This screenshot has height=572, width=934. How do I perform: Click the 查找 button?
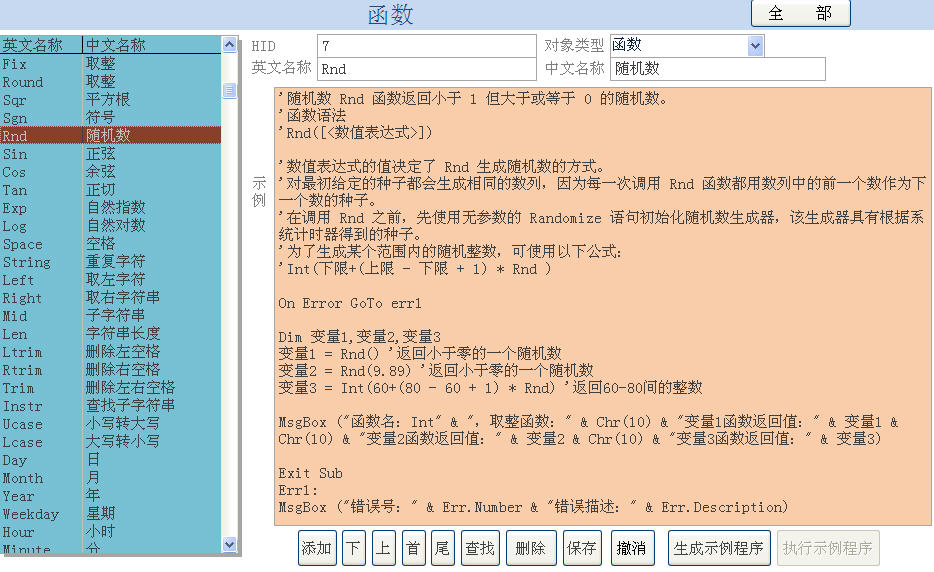tap(480, 548)
